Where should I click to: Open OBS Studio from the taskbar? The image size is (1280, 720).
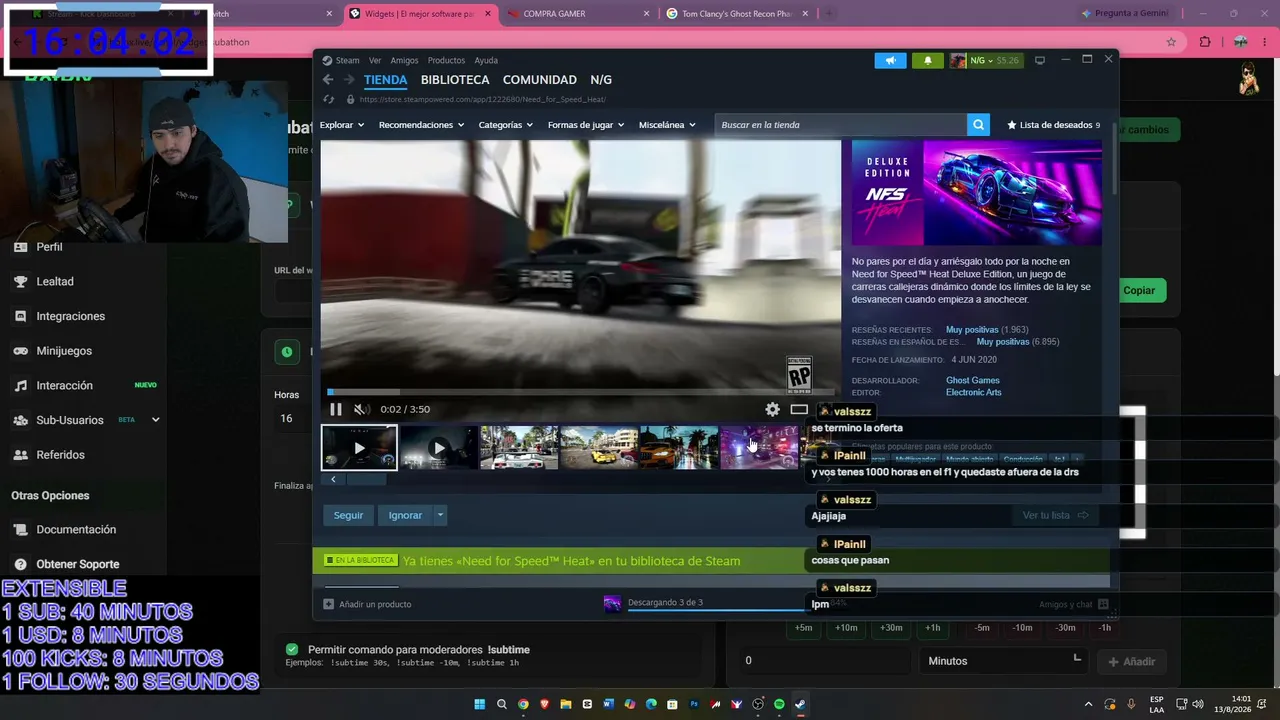(758, 704)
